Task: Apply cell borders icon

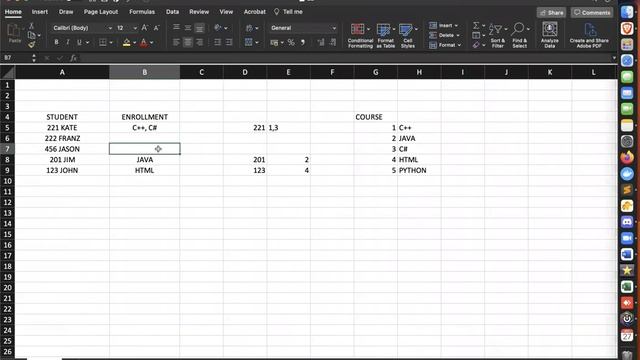Action: click(x=103, y=42)
